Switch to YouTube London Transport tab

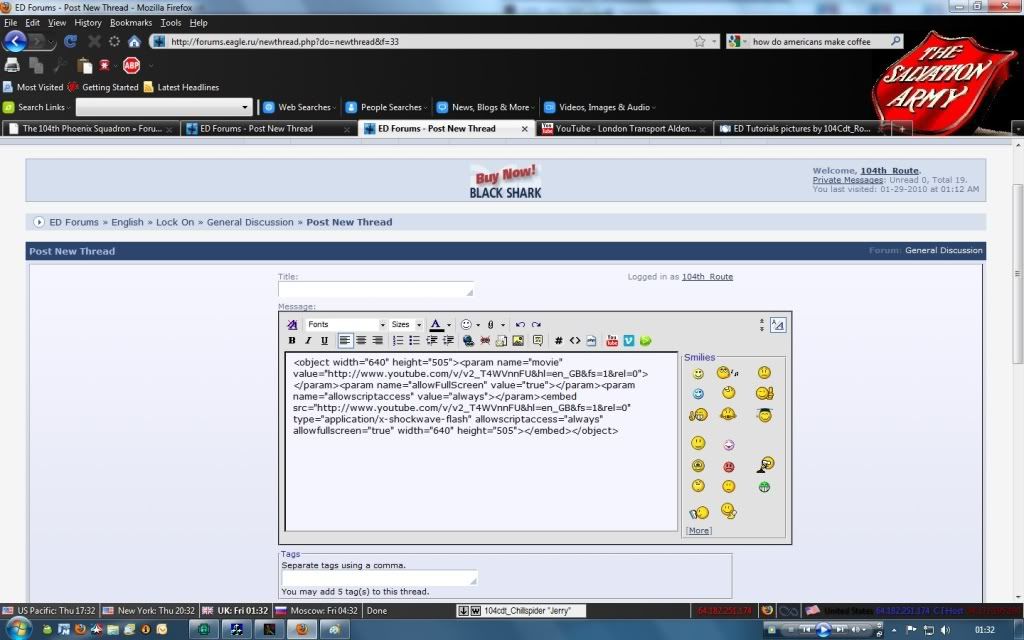click(623, 129)
